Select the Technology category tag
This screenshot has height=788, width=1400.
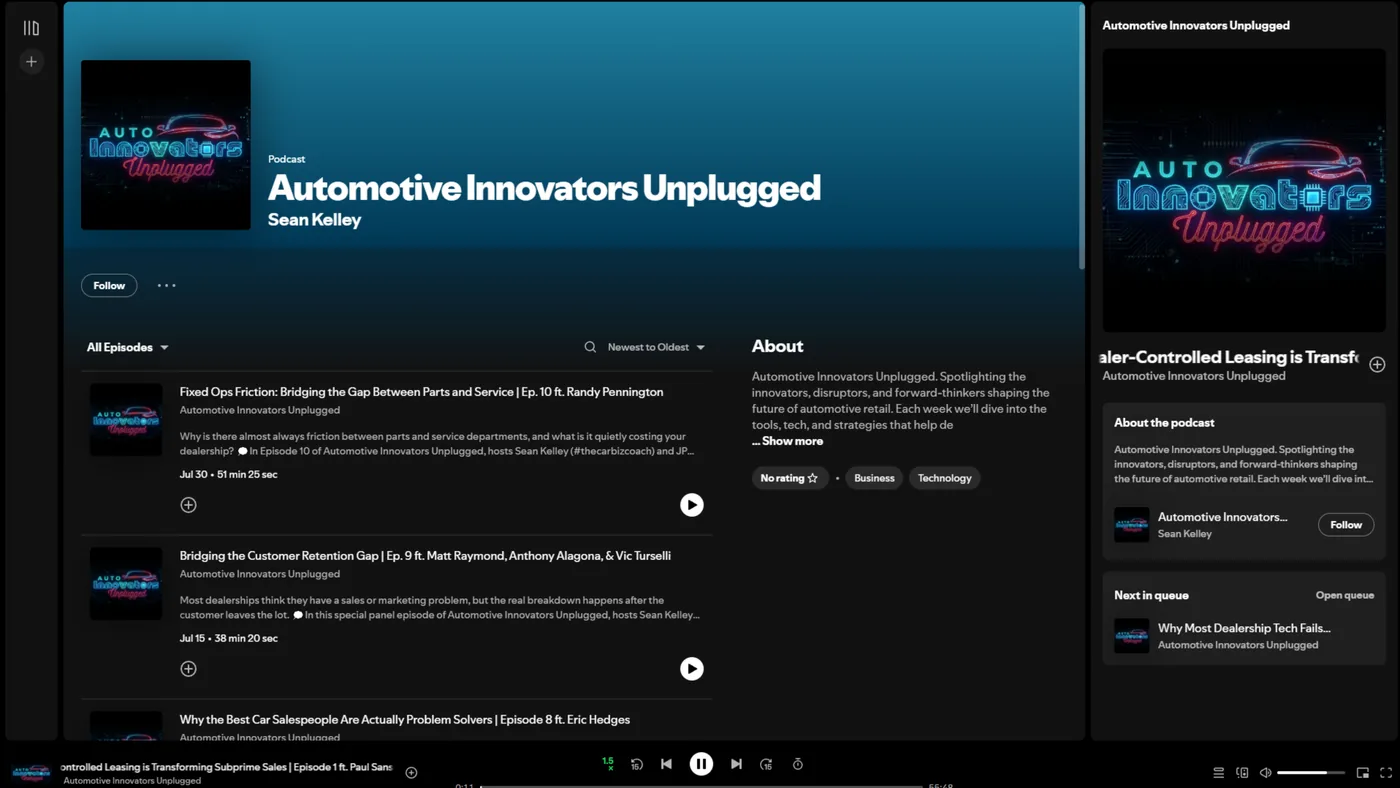[944, 478]
